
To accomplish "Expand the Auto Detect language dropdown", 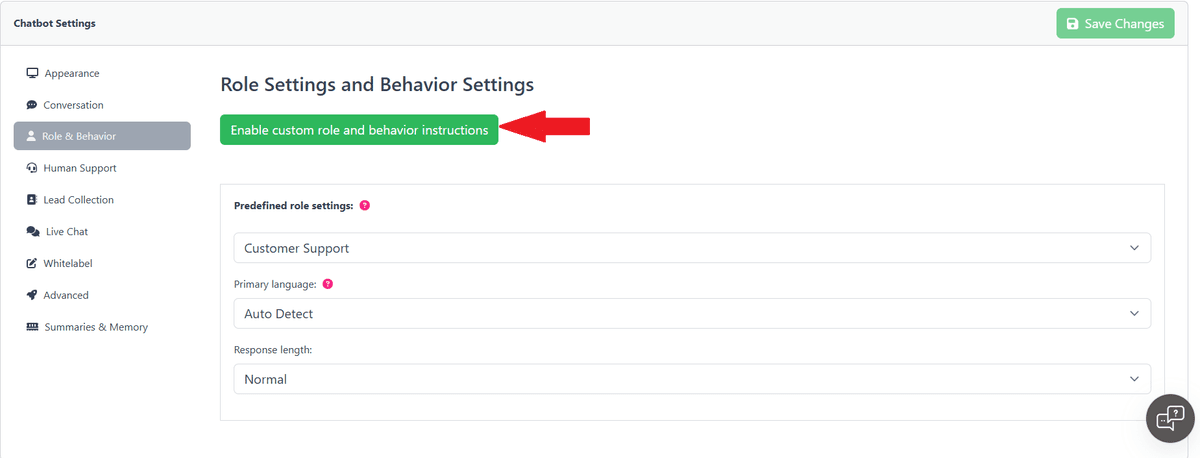I will click(691, 313).
